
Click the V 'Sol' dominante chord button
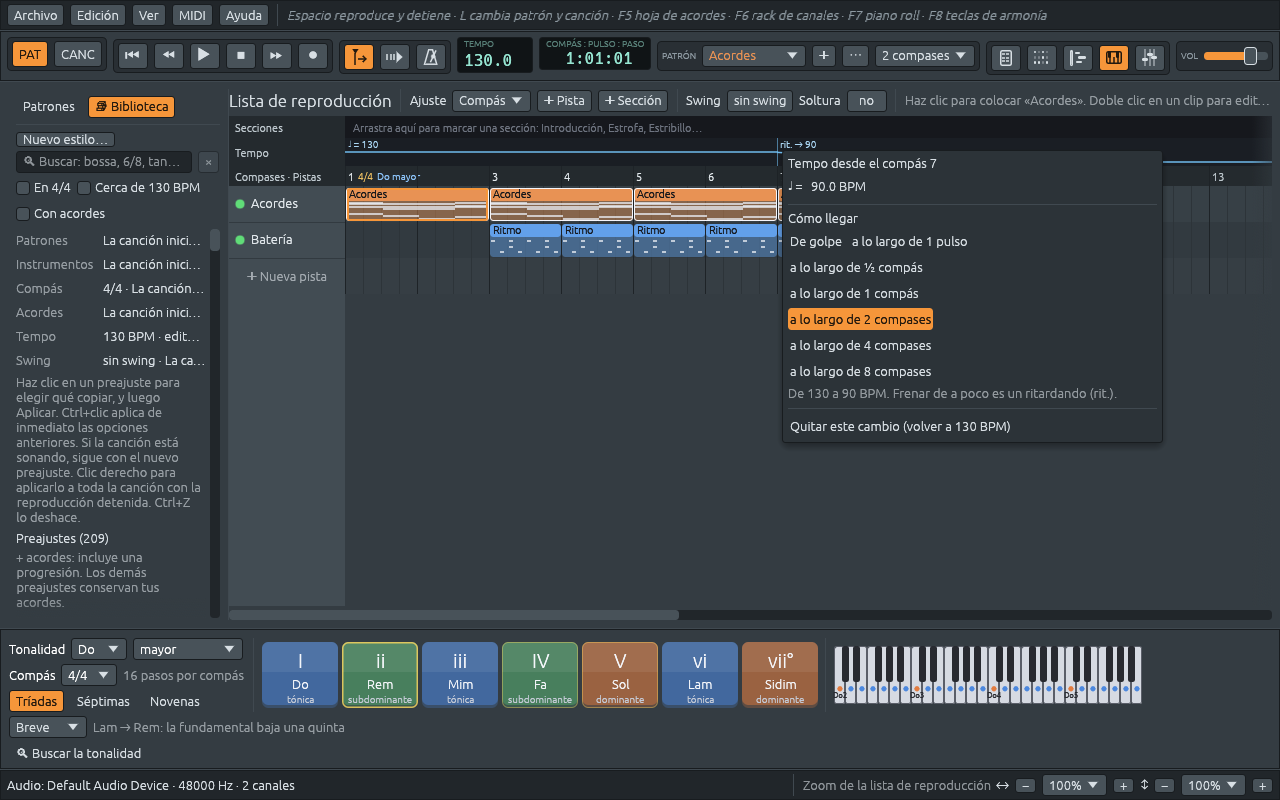coord(620,675)
